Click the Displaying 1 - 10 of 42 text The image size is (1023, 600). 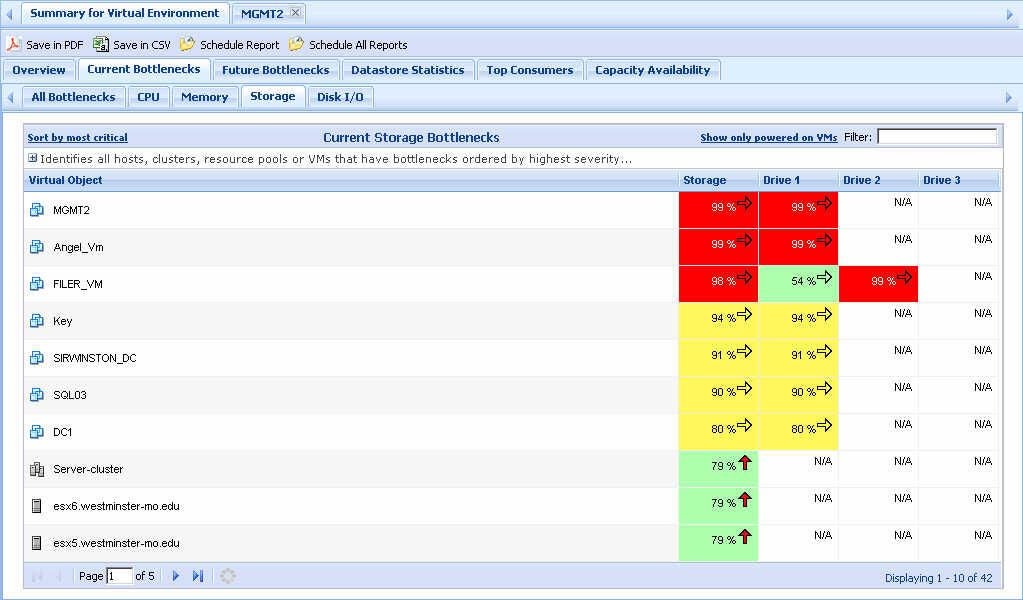[x=938, y=578]
